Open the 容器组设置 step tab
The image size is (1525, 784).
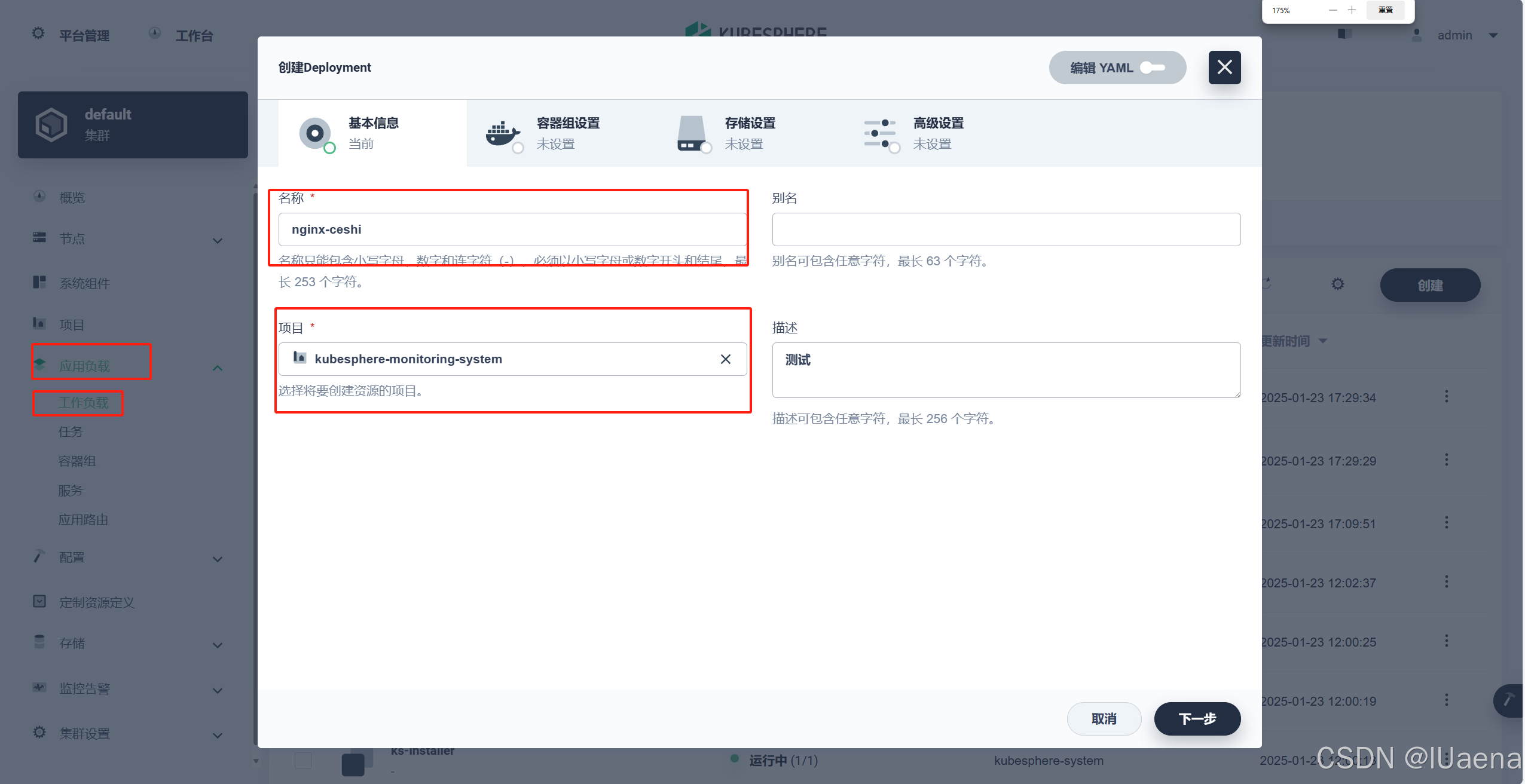coord(561,133)
